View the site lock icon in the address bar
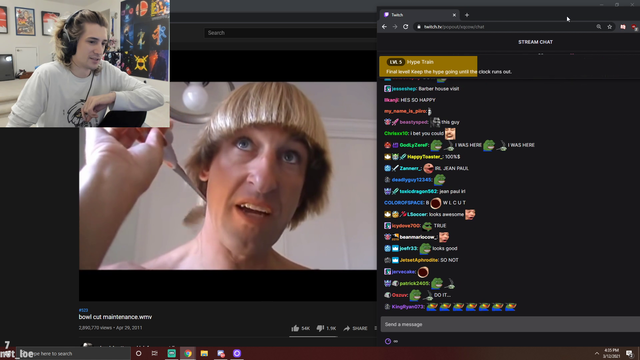Screen dimensions: 640x360 [418, 27]
